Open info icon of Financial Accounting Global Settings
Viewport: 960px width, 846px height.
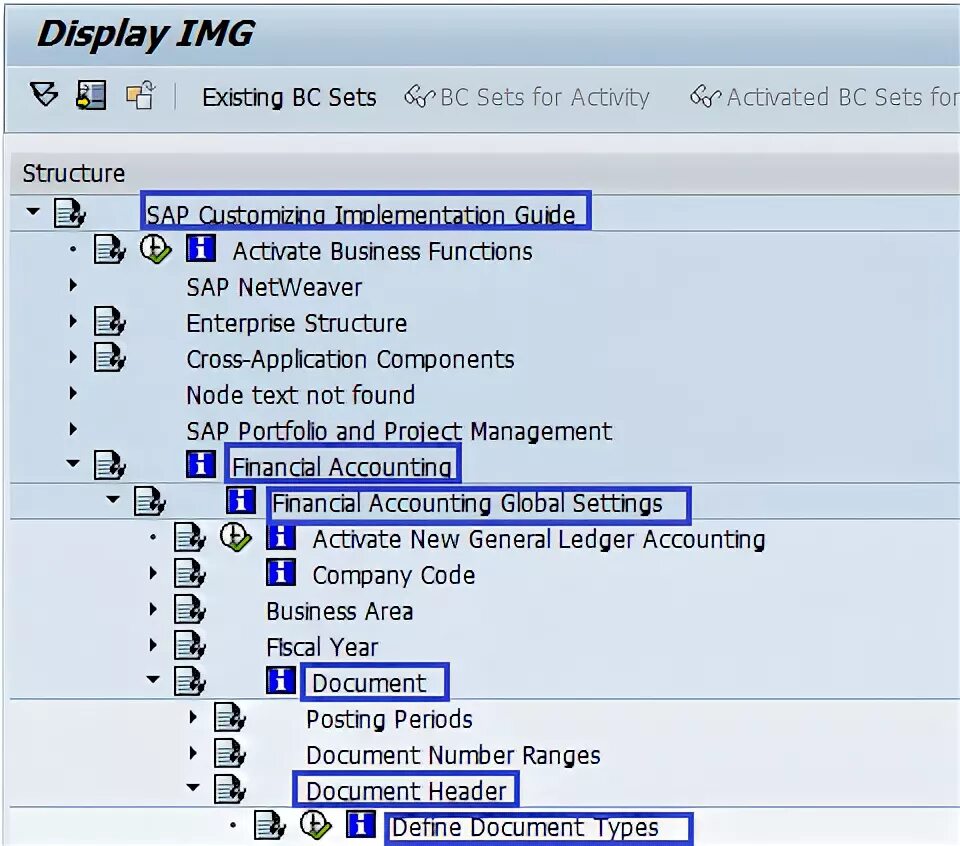(x=241, y=501)
